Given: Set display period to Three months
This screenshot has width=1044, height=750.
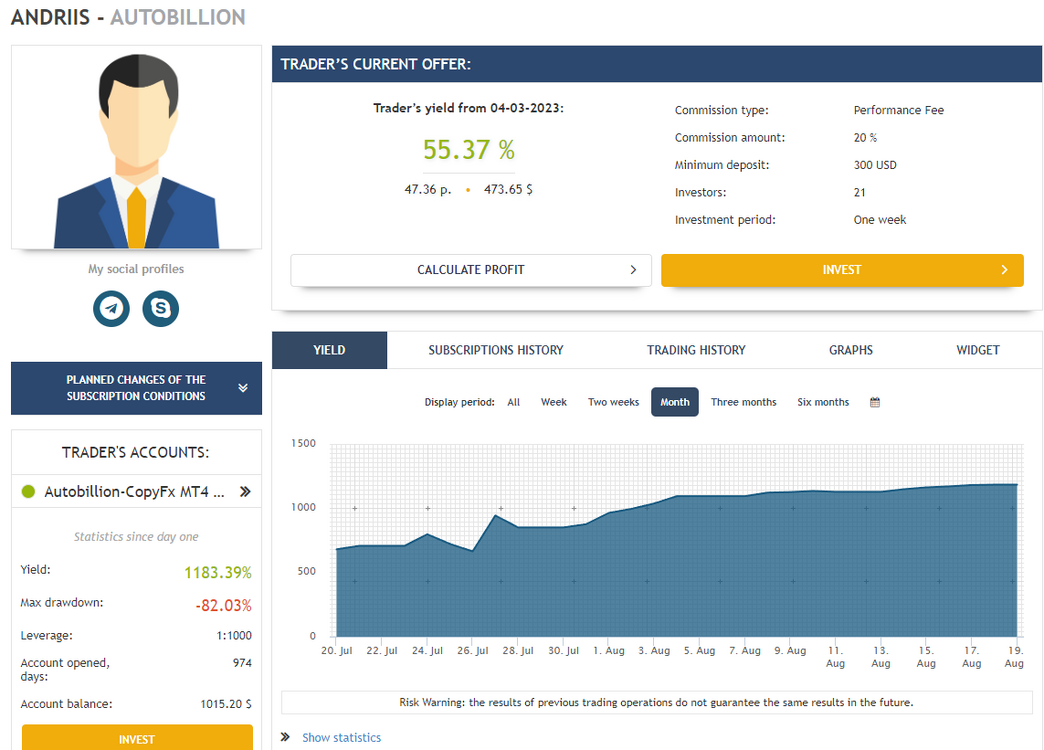Looking at the screenshot, I should click(744, 402).
